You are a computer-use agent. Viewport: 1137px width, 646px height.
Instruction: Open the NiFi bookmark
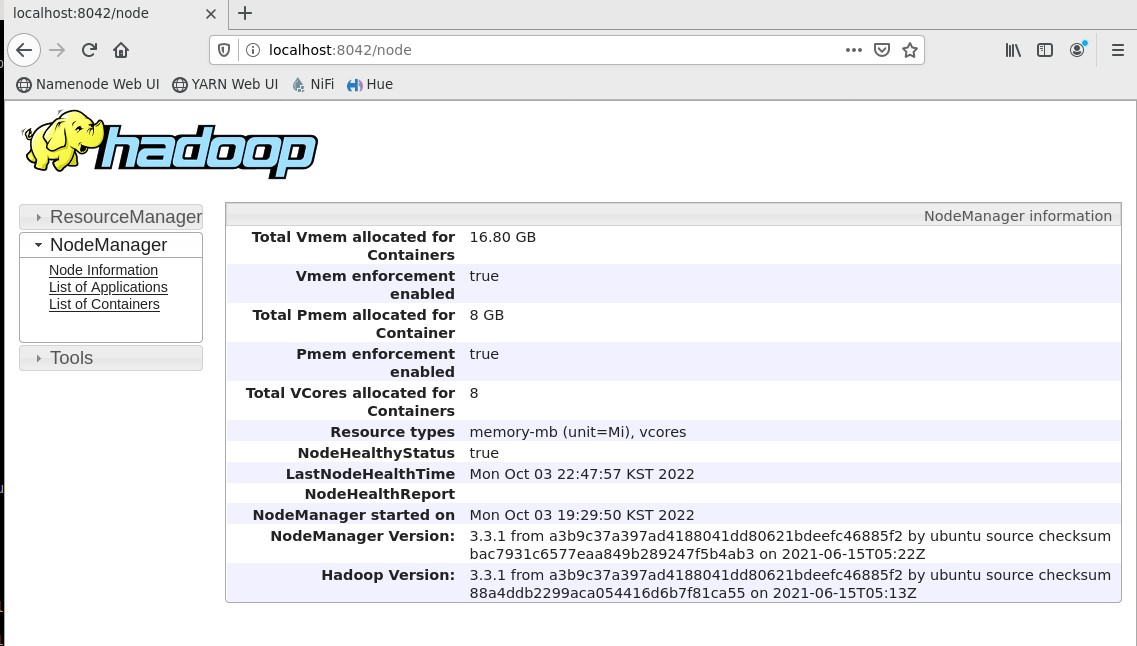pos(313,84)
